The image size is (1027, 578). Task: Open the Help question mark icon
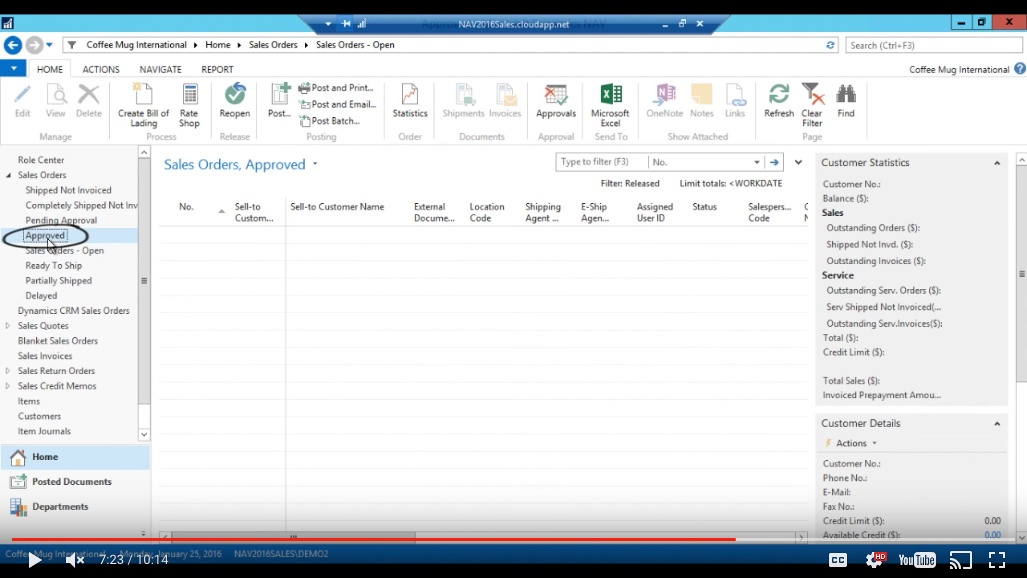tap(1020, 68)
